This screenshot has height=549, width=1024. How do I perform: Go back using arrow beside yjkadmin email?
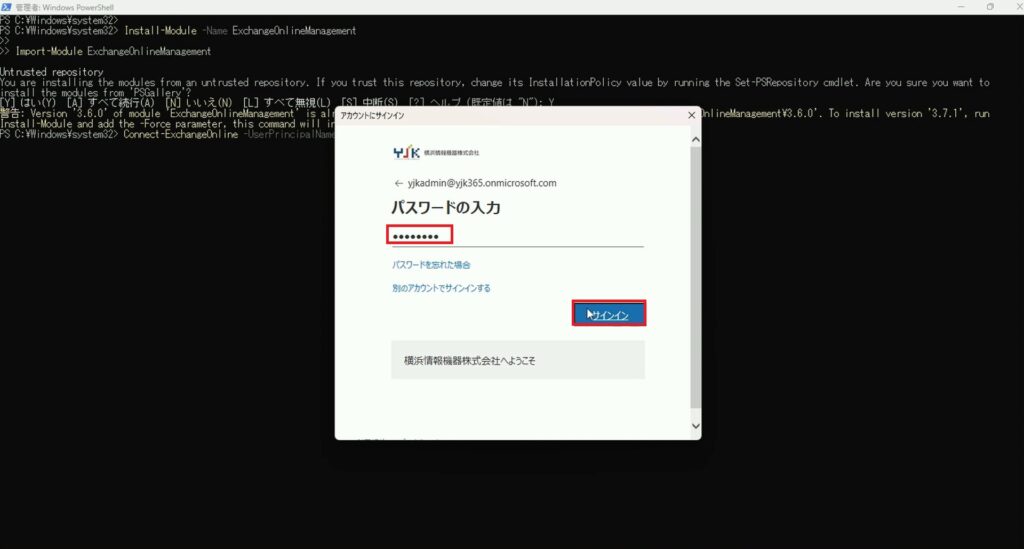tap(398, 183)
